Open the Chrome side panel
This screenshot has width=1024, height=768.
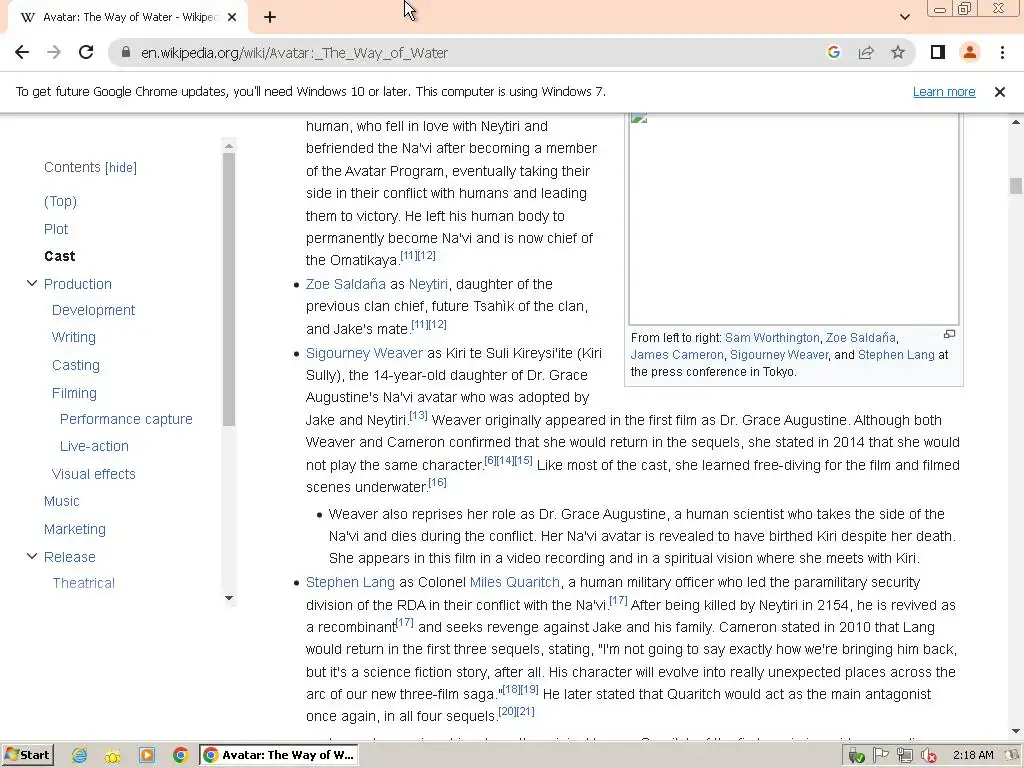[938, 52]
